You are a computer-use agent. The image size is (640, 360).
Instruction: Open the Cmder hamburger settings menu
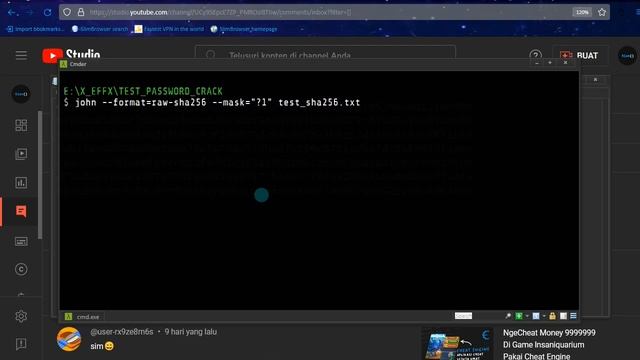(x=573, y=316)
